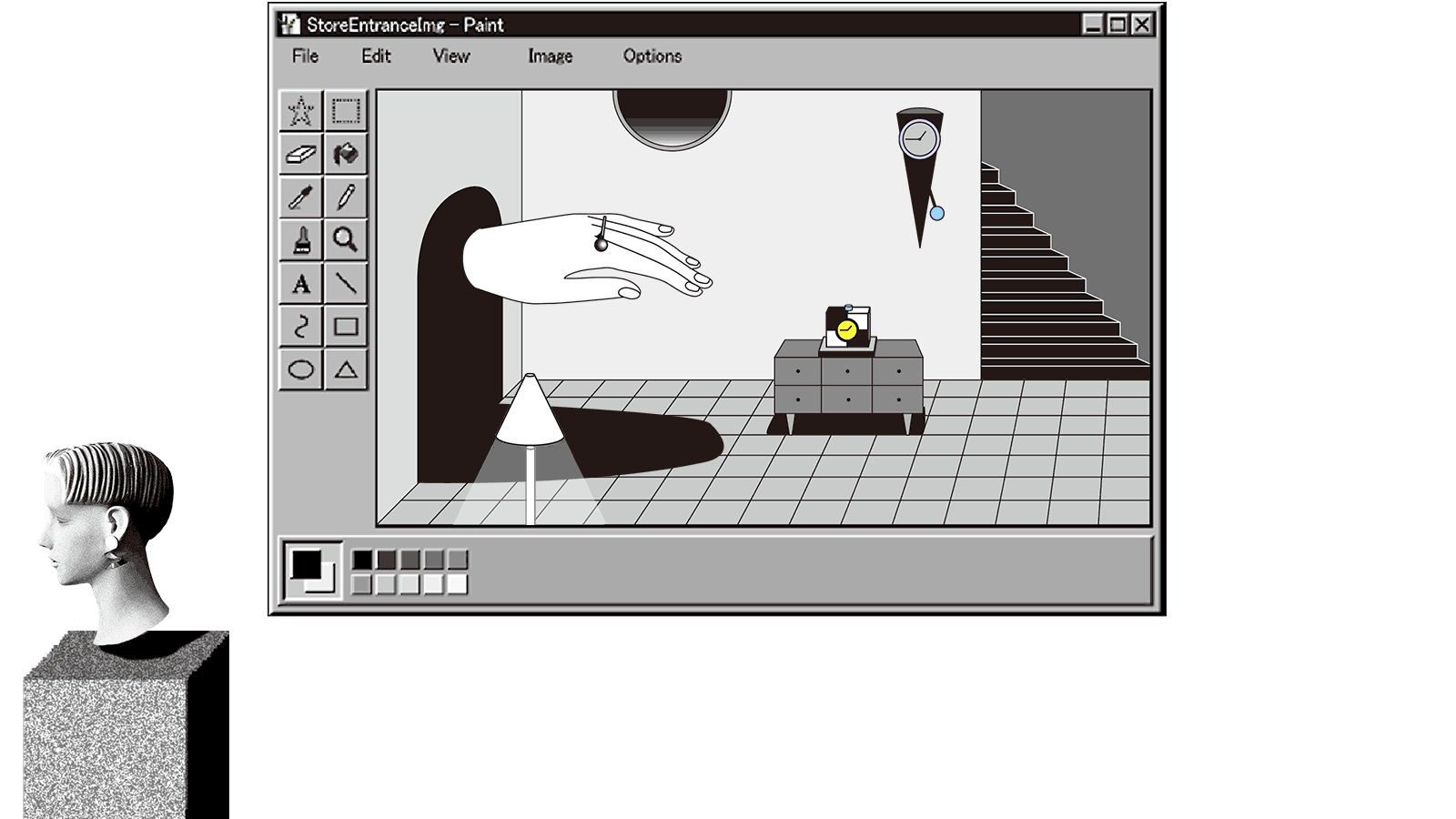Viewport: 1456px width, 819px height.
Task: Choose the straight Line tool
Action: 346,283
